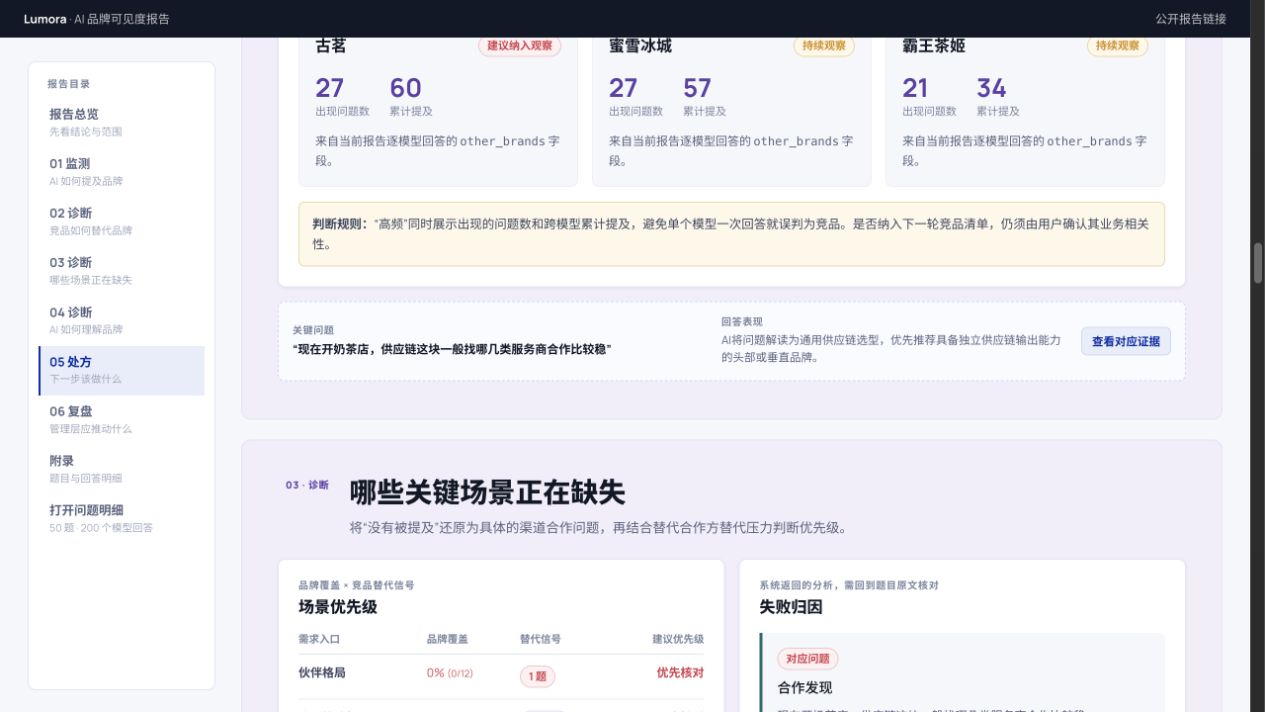The image size is (1265, 712).
Task: Click the page's vertical scrollbar thumb
Action: pyautogui.click(x=1258, y=262)
